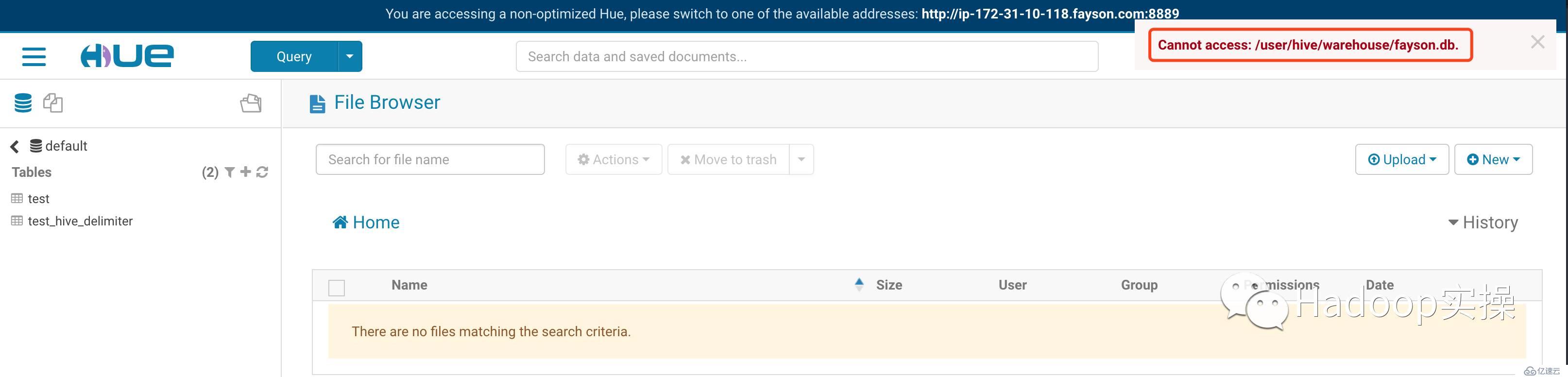Go back from the default database

click(x=15, y=146)
